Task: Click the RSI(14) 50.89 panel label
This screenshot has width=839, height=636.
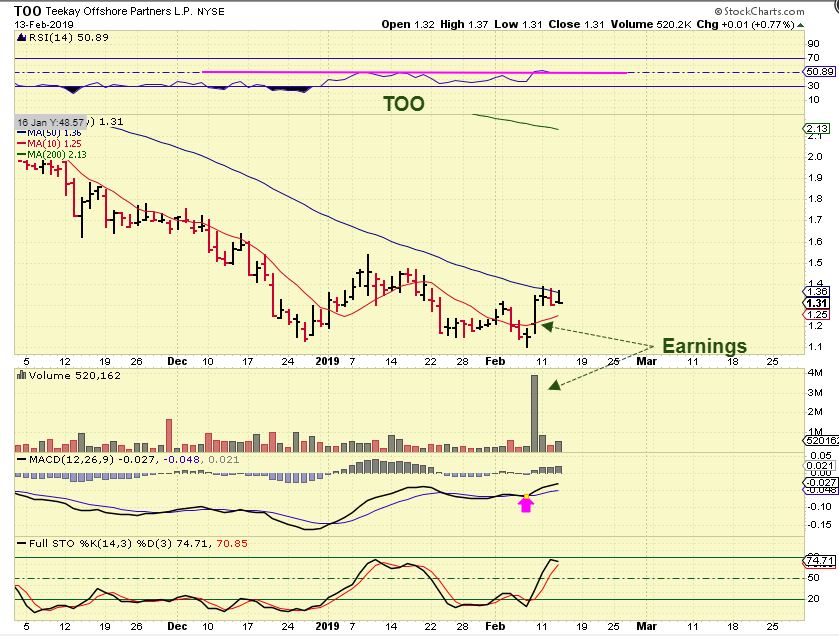Action: [68, 37]
